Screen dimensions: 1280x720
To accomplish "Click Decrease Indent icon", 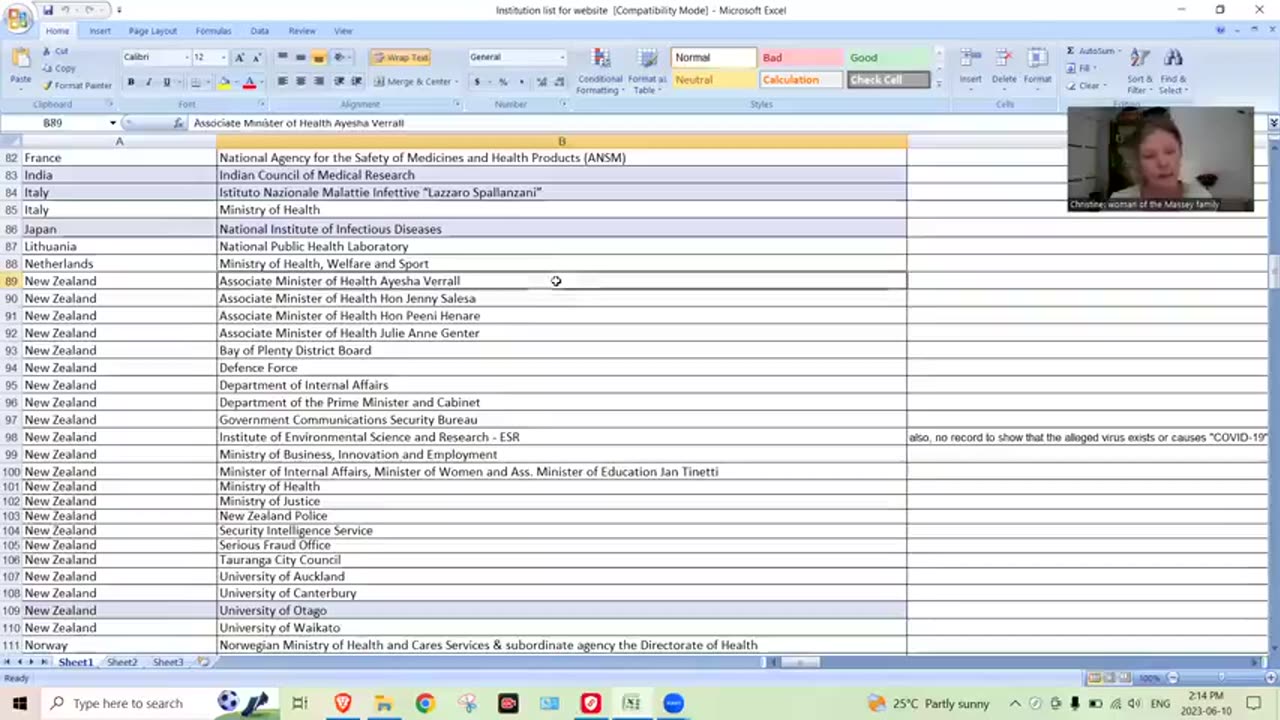I will (x=338, y=82).
